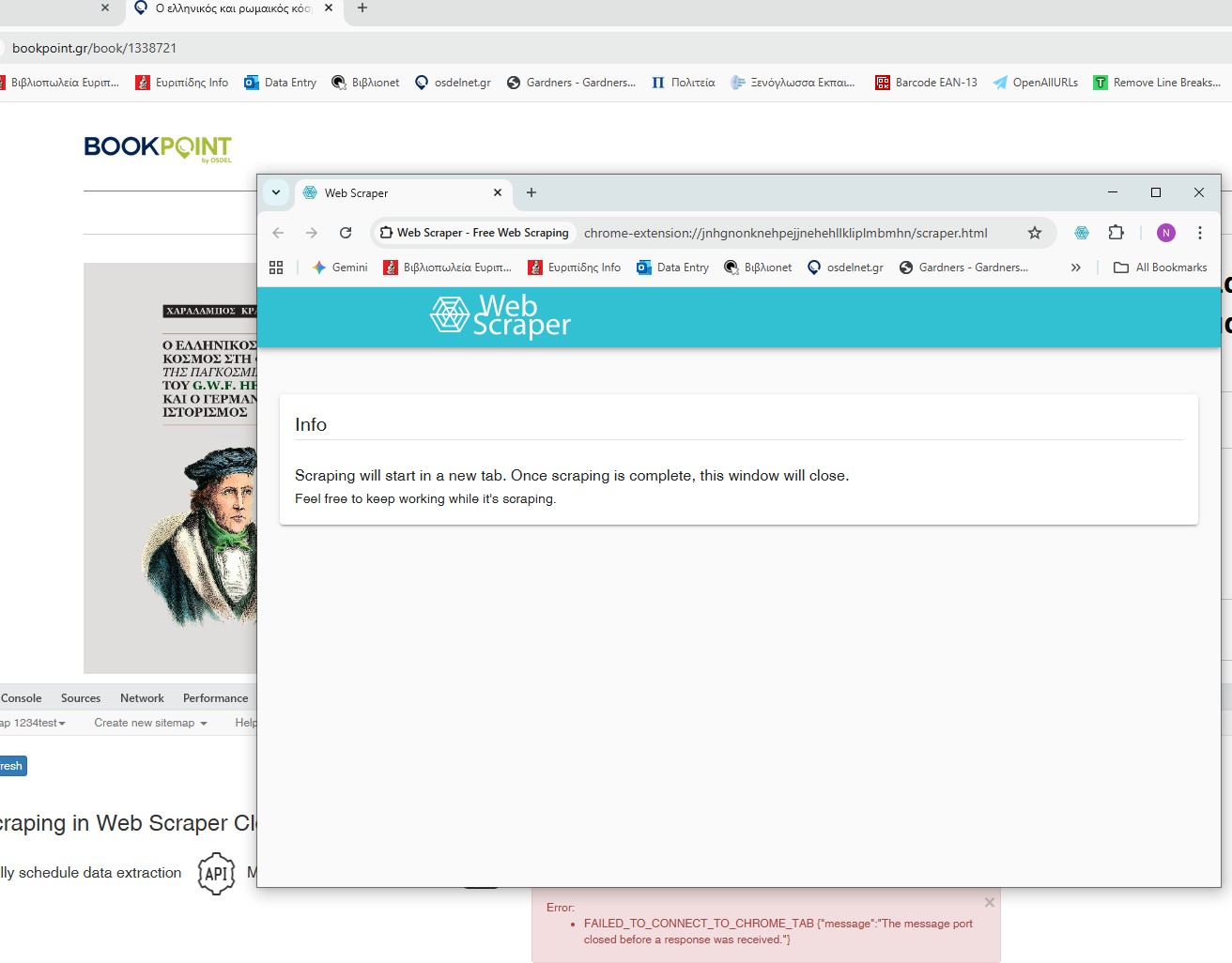
Task: Bookmark this page with the star icon
Action: [1035, 233]
